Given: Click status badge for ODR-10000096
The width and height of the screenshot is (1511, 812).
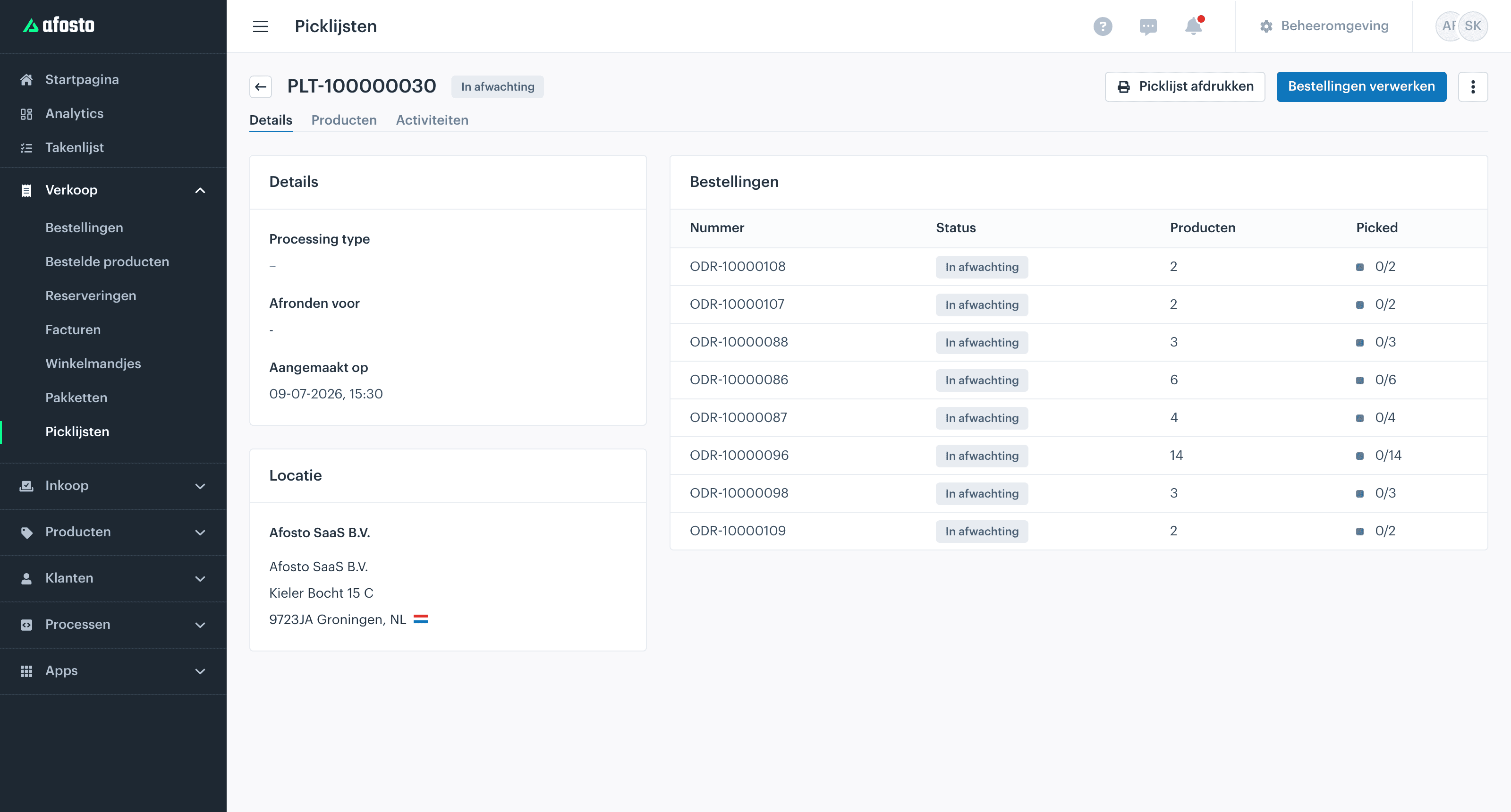Looking at the screenshot, I should click(981, 456).
